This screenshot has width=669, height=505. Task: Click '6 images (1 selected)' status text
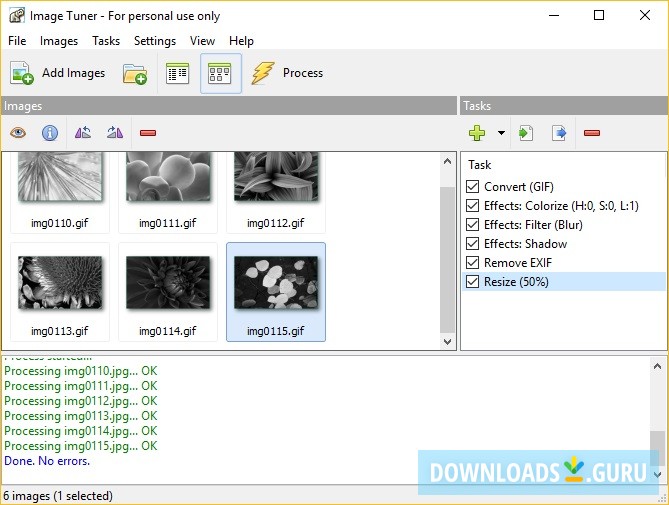[58, 496]
